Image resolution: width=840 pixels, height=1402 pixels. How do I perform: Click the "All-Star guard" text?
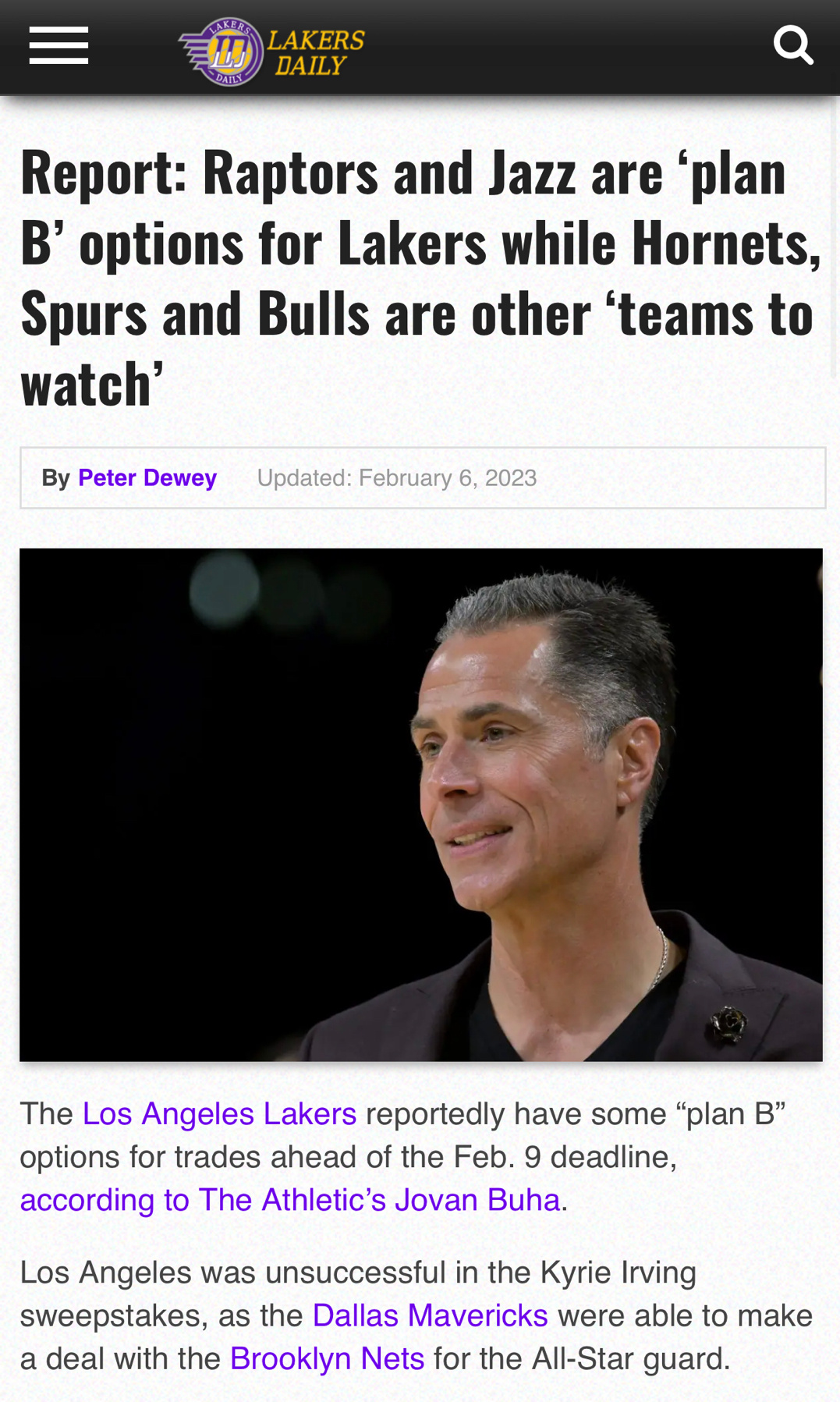[x=631, y=1358]
